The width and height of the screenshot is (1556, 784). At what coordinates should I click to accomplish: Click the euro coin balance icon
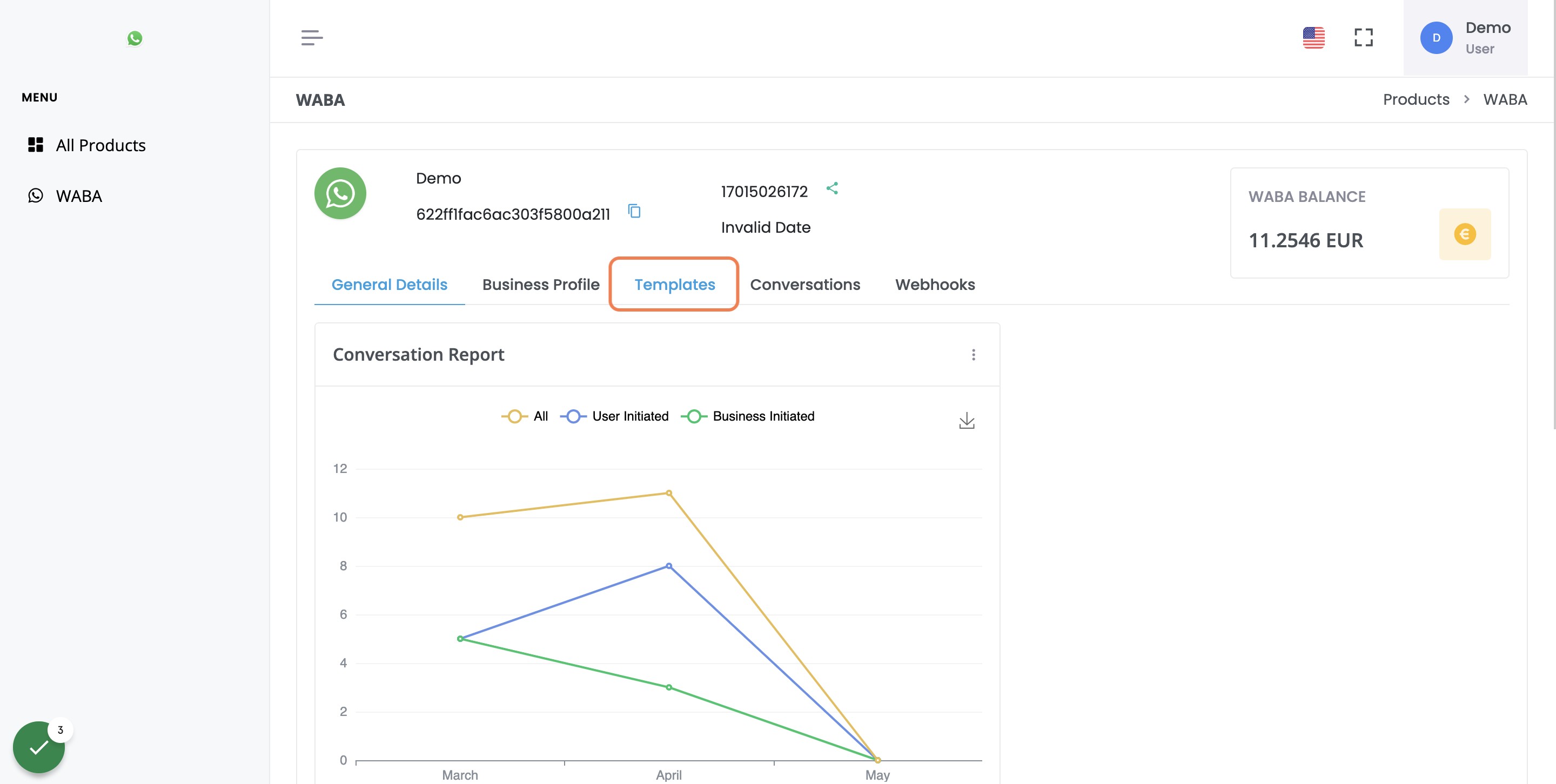pyautogui.click(x=1464, y=234)
